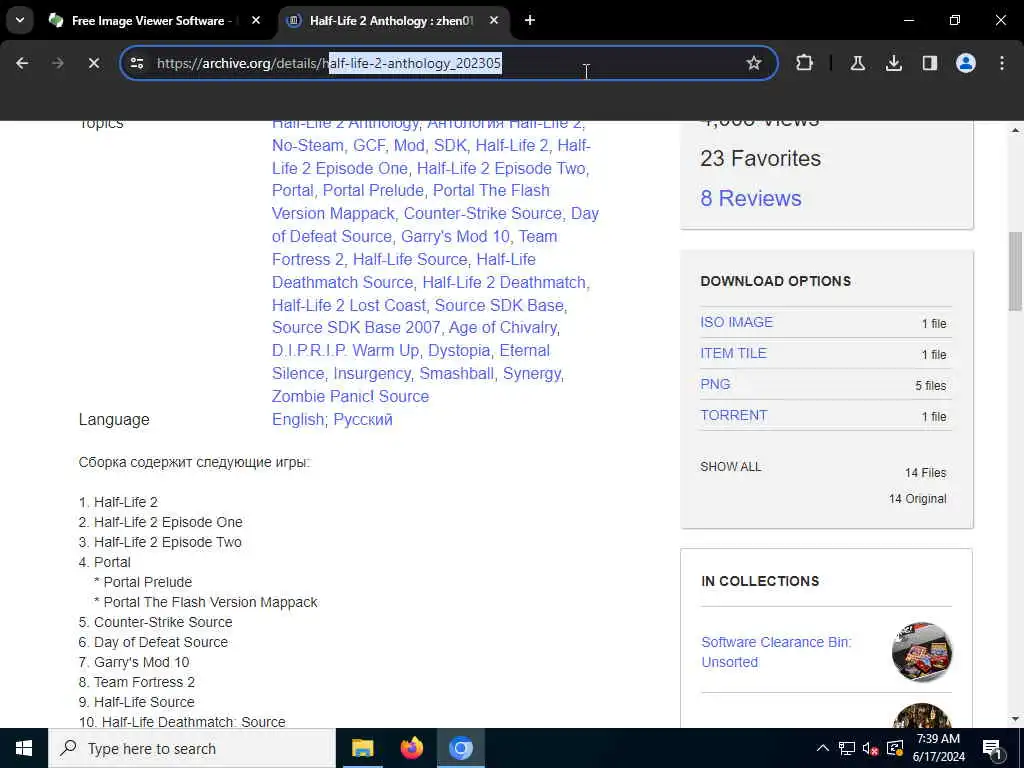Open Software Clearance Bin: Unsorted collection
This screenshot has height=768, width=1024.
(776, 652)
